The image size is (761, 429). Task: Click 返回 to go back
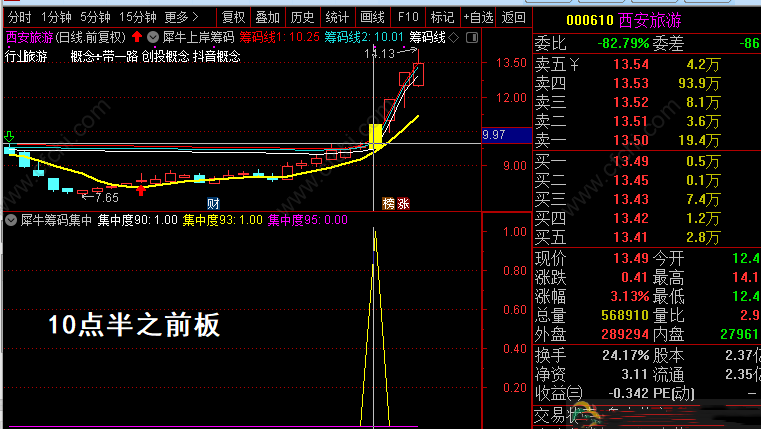pos(513,18)
